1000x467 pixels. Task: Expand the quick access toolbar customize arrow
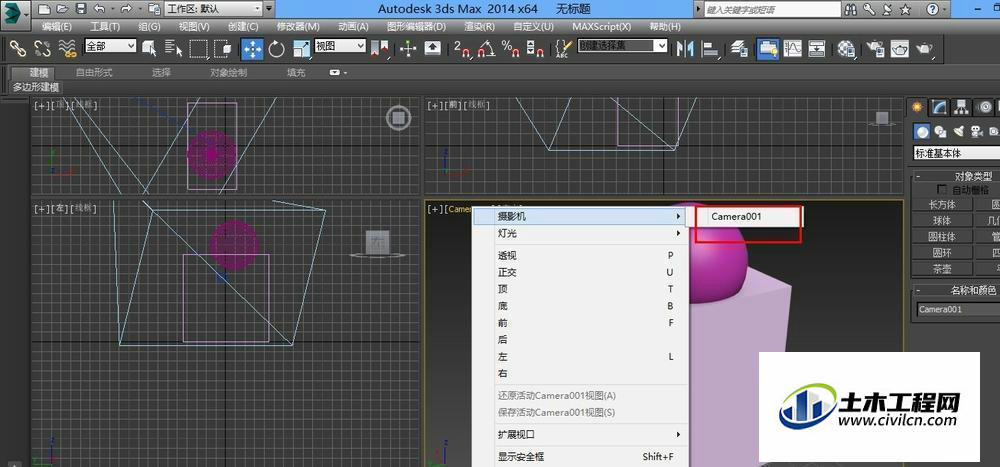click(x=269, y=9)
